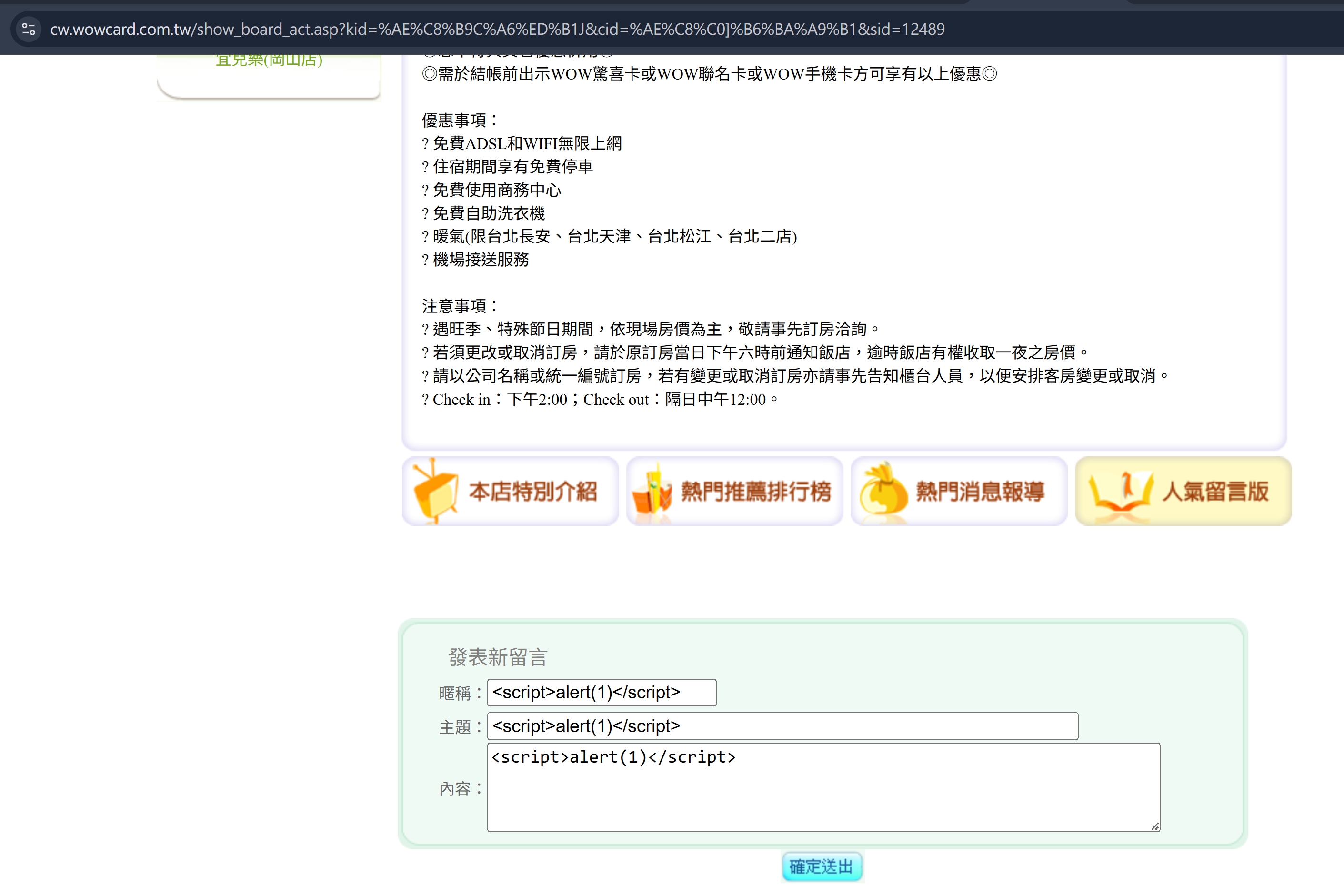Screen dimensions: 1344x896
Task: Click the line 需於結帳前出示WOW驚喜卡
Action: 710,74
